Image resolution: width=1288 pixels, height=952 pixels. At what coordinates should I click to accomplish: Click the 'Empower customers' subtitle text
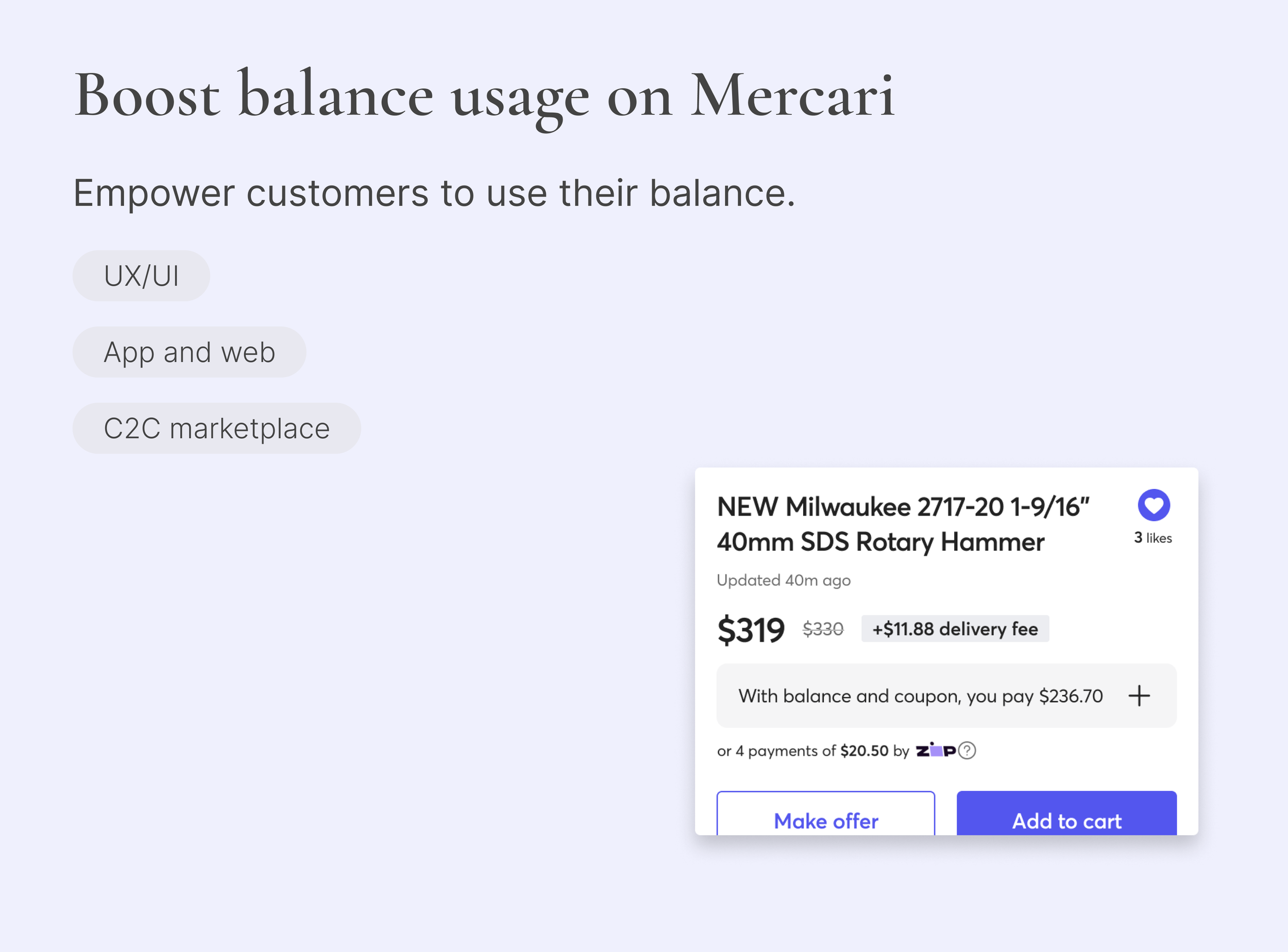pos(434,193)
